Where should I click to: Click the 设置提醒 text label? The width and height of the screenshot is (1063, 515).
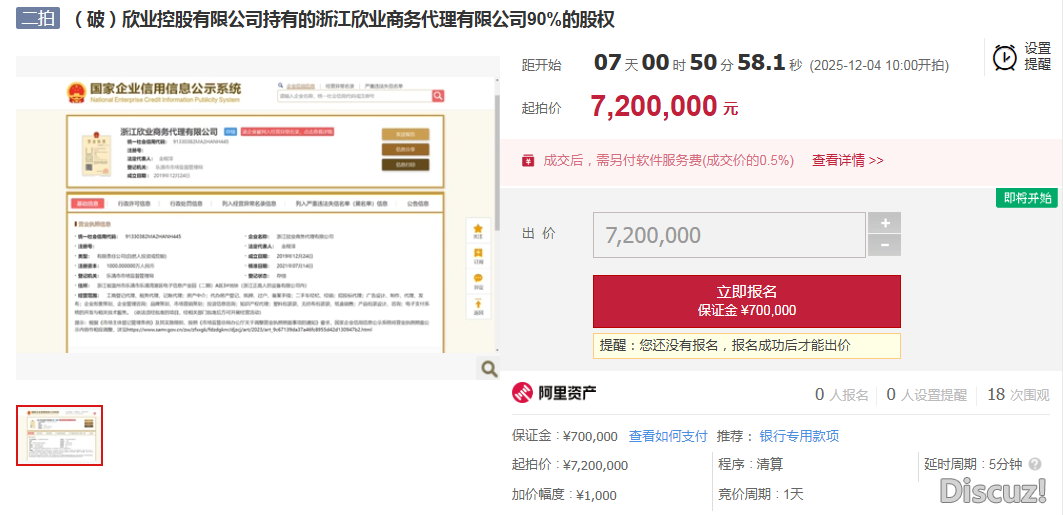point(1037,56)
